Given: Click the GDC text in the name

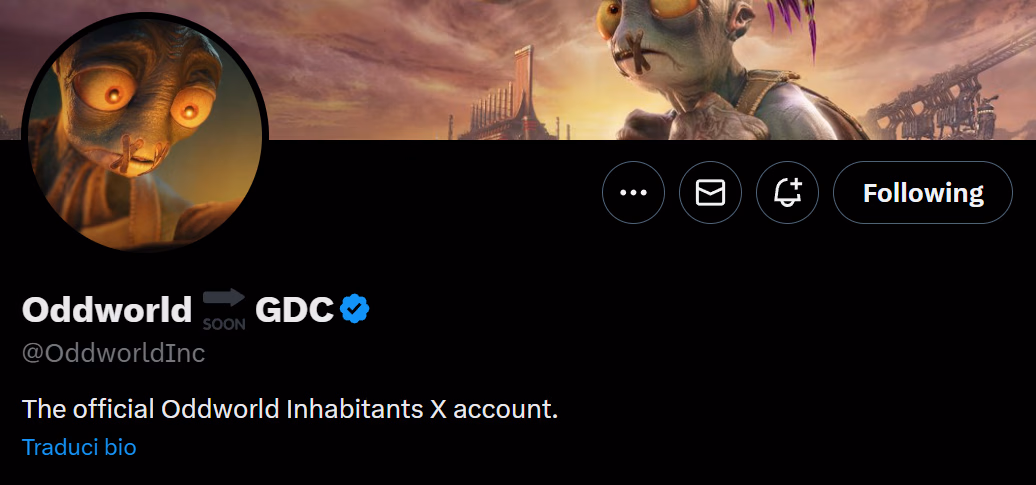Looking at the screenshot, I should (293, 310).
